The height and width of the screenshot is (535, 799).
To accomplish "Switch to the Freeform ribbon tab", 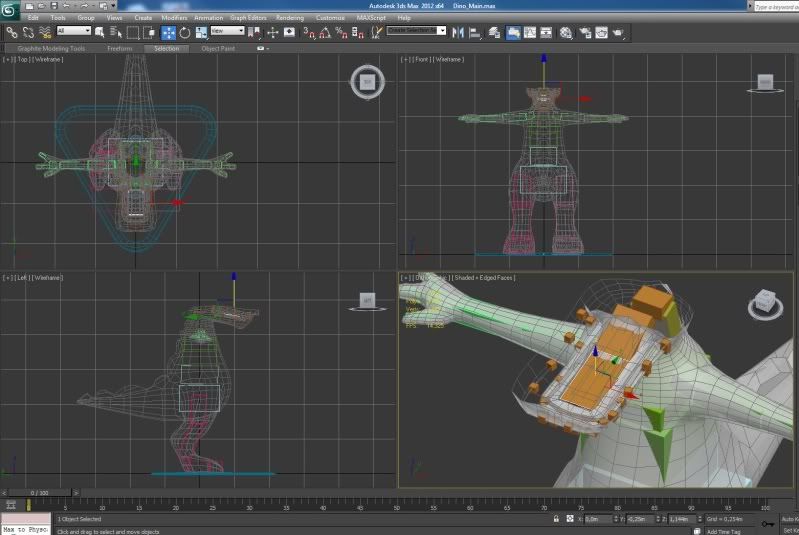I will (x=119, y=48).
